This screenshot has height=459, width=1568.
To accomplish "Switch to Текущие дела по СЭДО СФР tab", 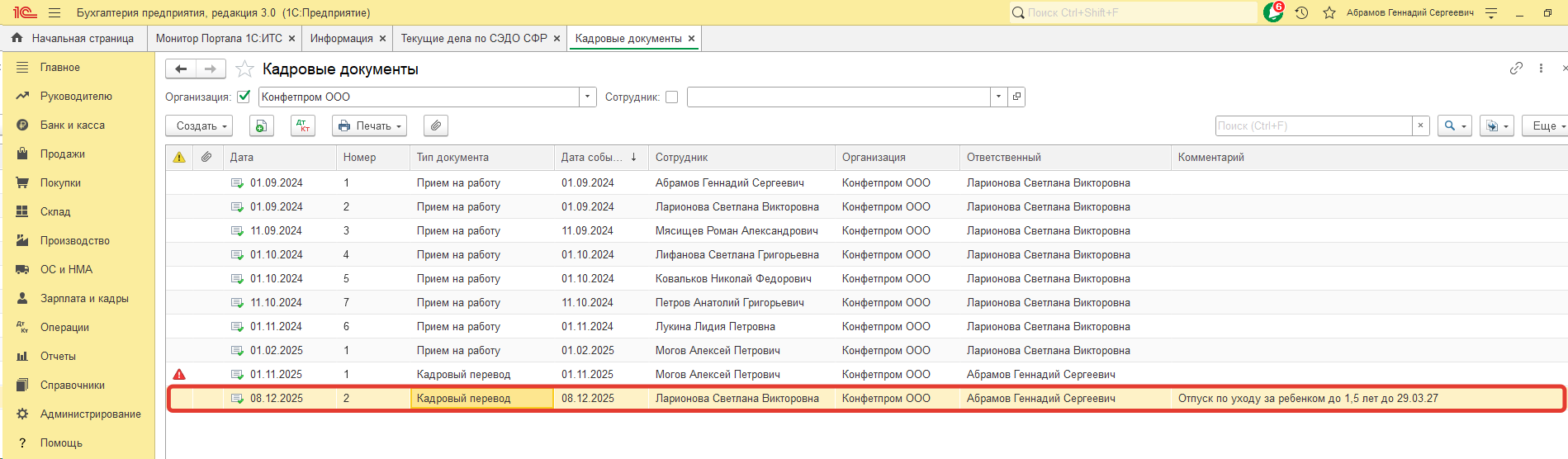I will click(x=473, y=38).
